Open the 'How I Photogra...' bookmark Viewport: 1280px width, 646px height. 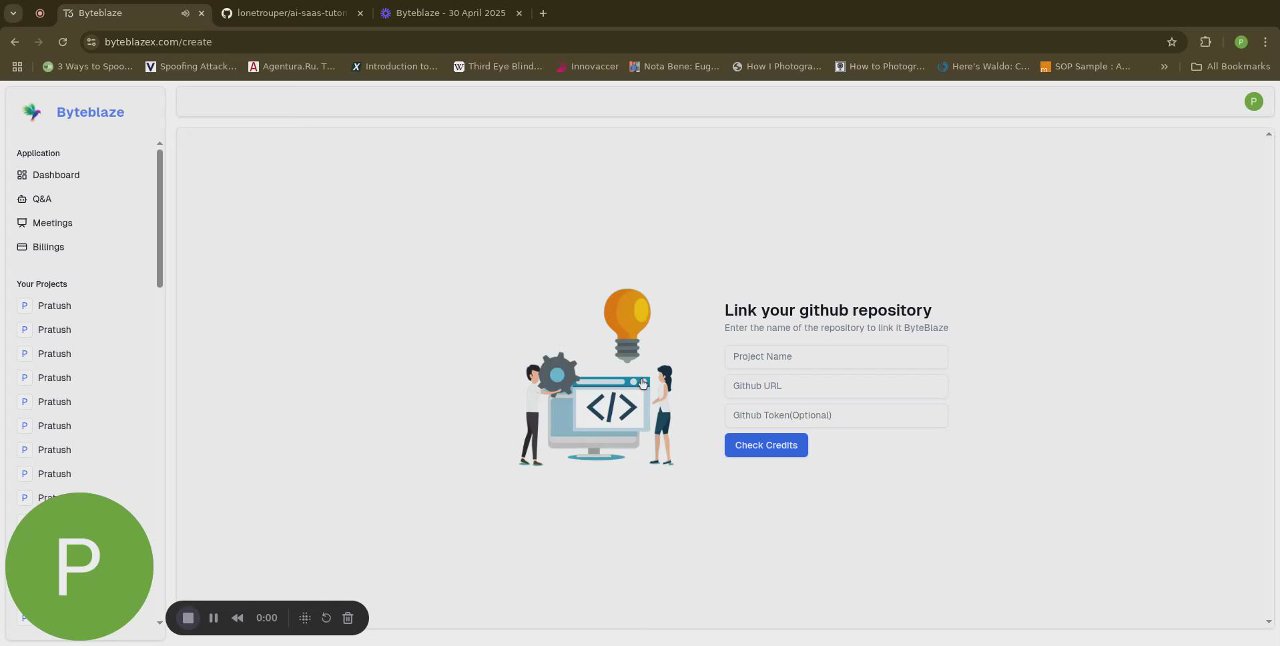(777, 67)
